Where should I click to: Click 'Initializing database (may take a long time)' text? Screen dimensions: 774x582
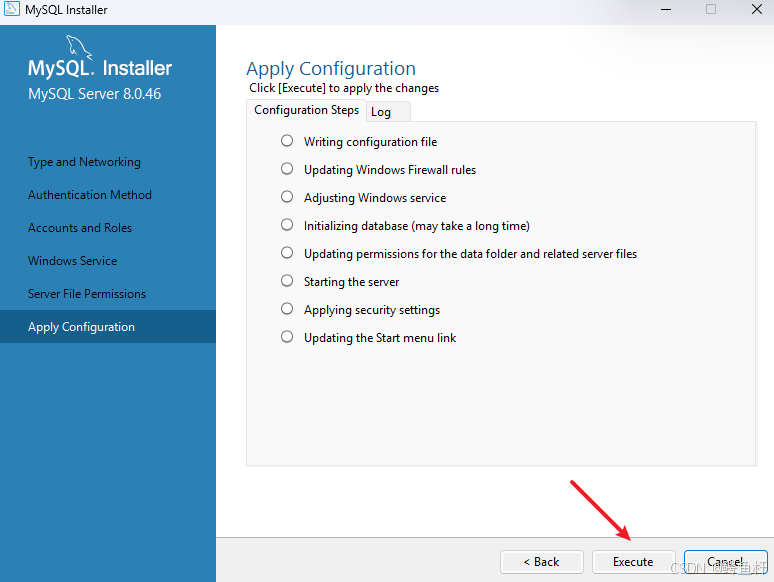pyautogui.click(x=417, y=226)
